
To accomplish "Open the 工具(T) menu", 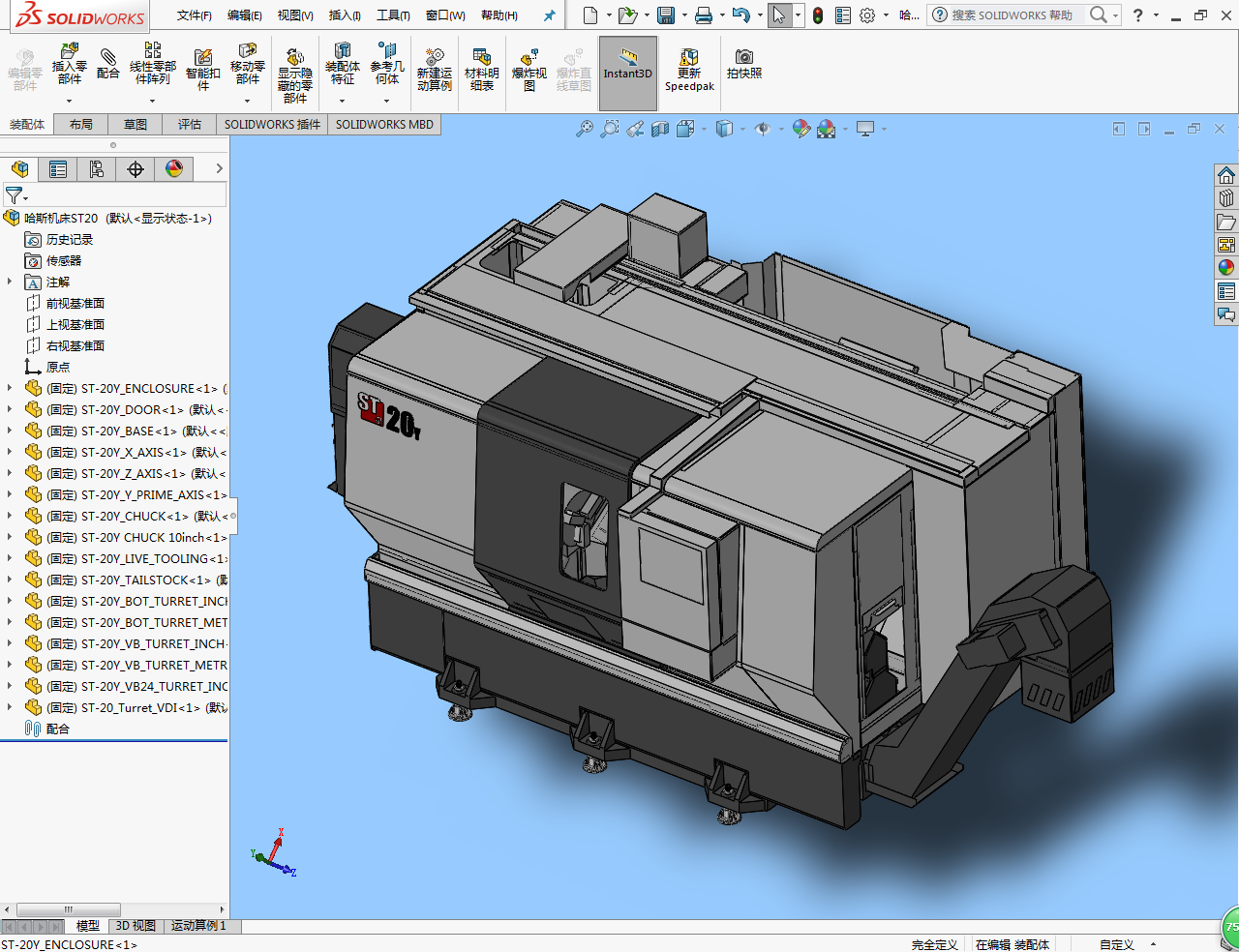I will (393, 15).
